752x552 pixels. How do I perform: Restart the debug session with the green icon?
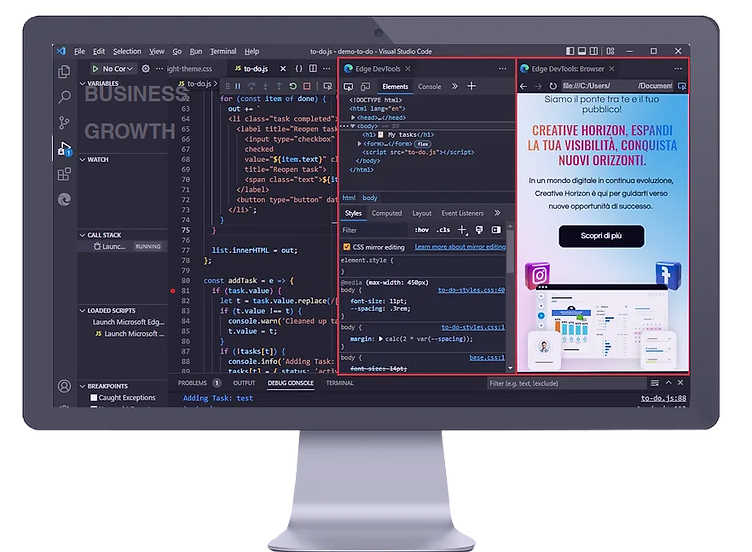(293, 86)
